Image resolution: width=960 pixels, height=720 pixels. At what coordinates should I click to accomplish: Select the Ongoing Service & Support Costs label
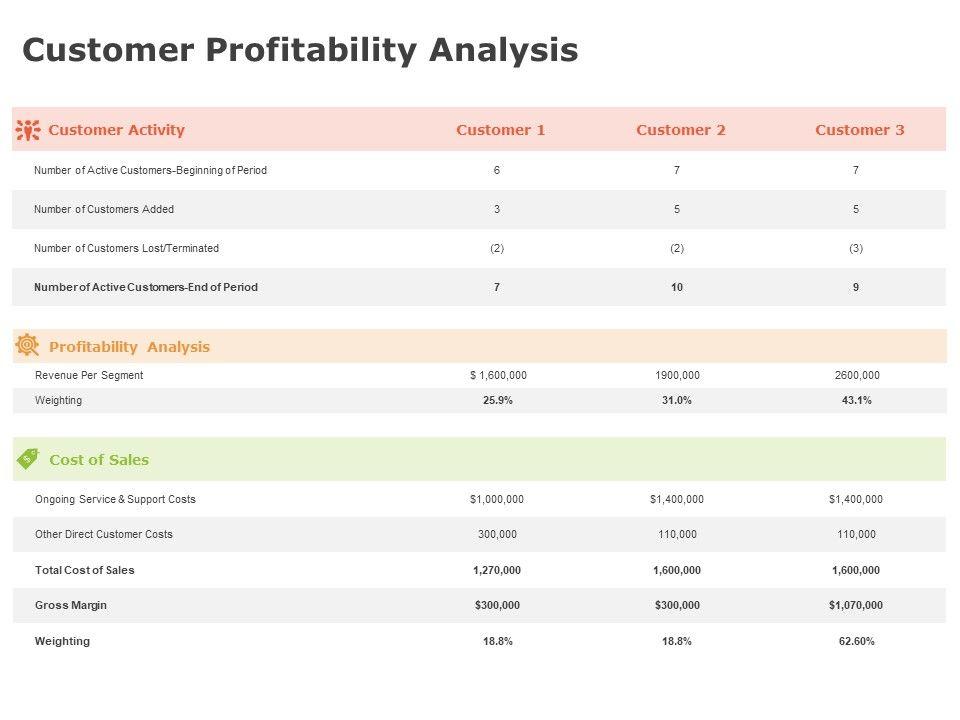115,499
